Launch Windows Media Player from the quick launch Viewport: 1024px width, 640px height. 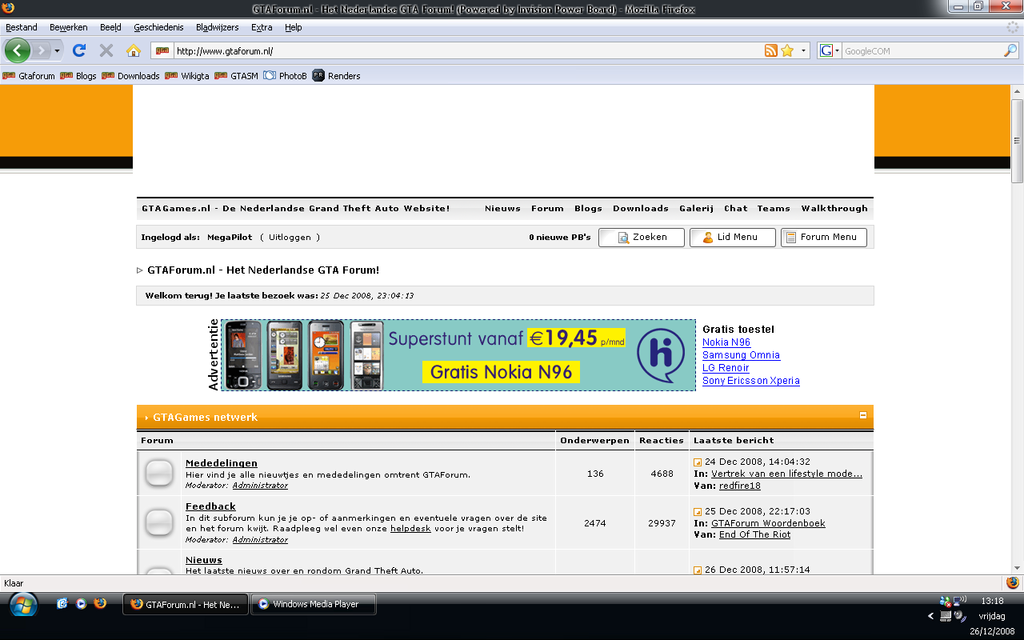(x=81, y=603)
